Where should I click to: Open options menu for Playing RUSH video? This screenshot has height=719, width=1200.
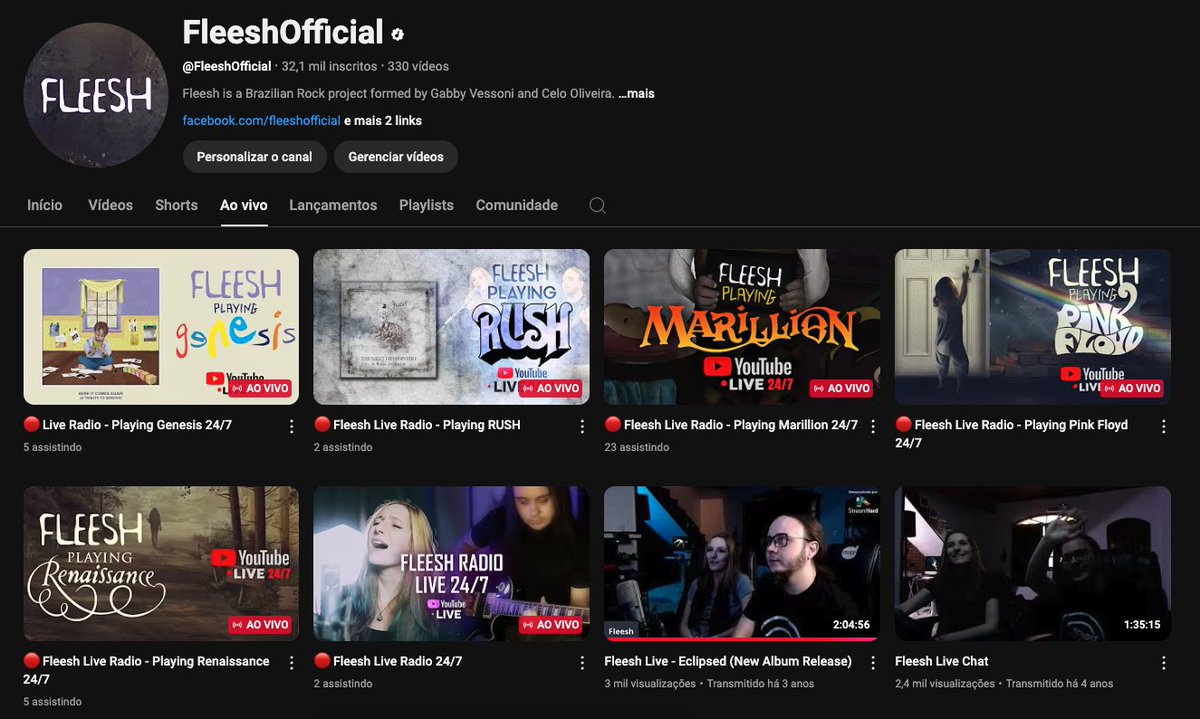(x=582, y=426)
